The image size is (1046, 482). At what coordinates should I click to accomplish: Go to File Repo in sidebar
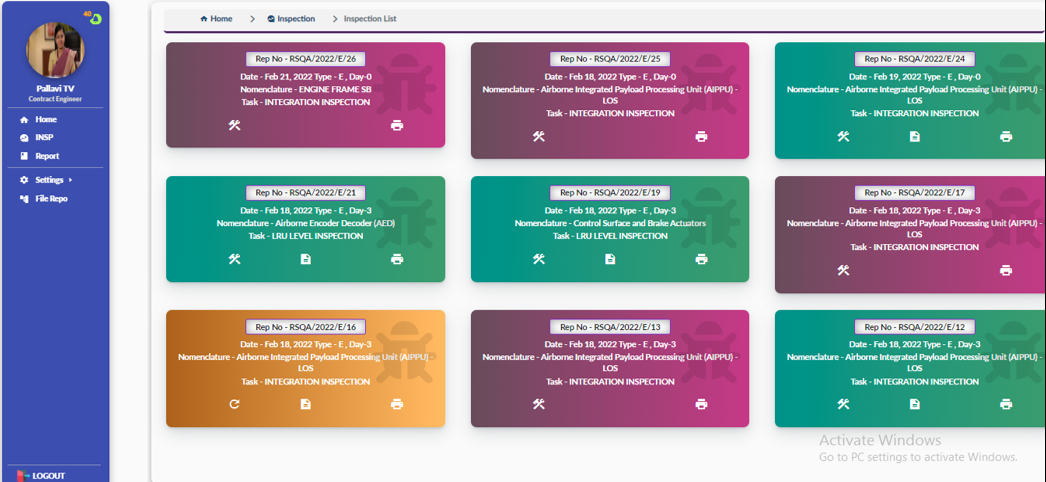pyautogui.click(x=50, y=199)
